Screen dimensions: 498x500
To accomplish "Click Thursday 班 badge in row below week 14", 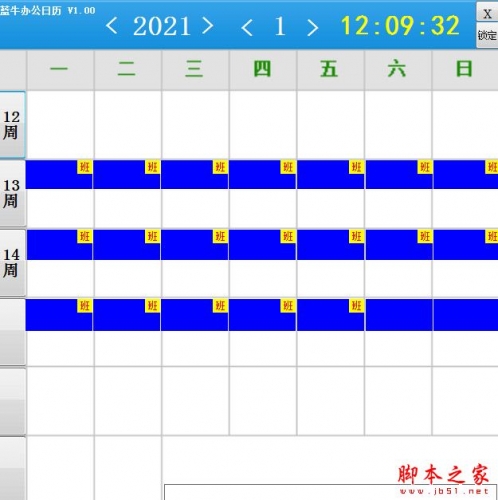I will (x=288, y=306).
